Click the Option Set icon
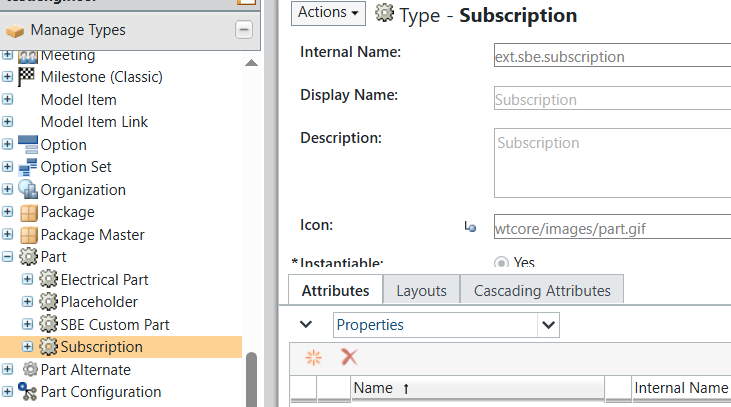Screen dimensions: 731x407 tap(28, 167)
